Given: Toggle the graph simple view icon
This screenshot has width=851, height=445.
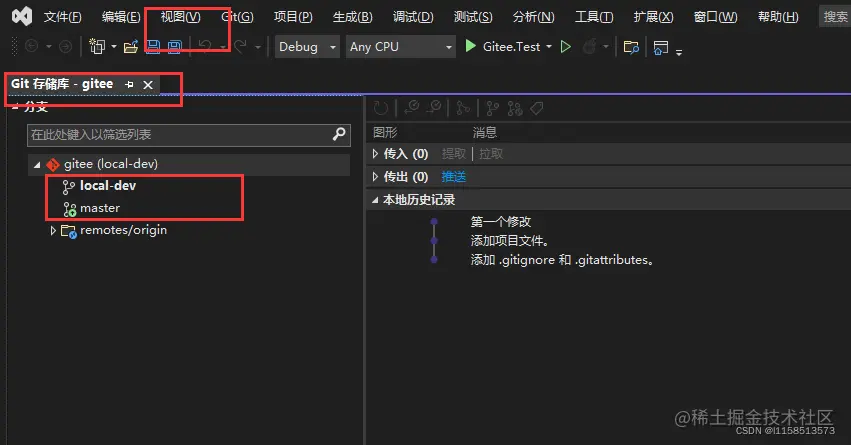Looking at the screenshot, I should pos(463,108).
